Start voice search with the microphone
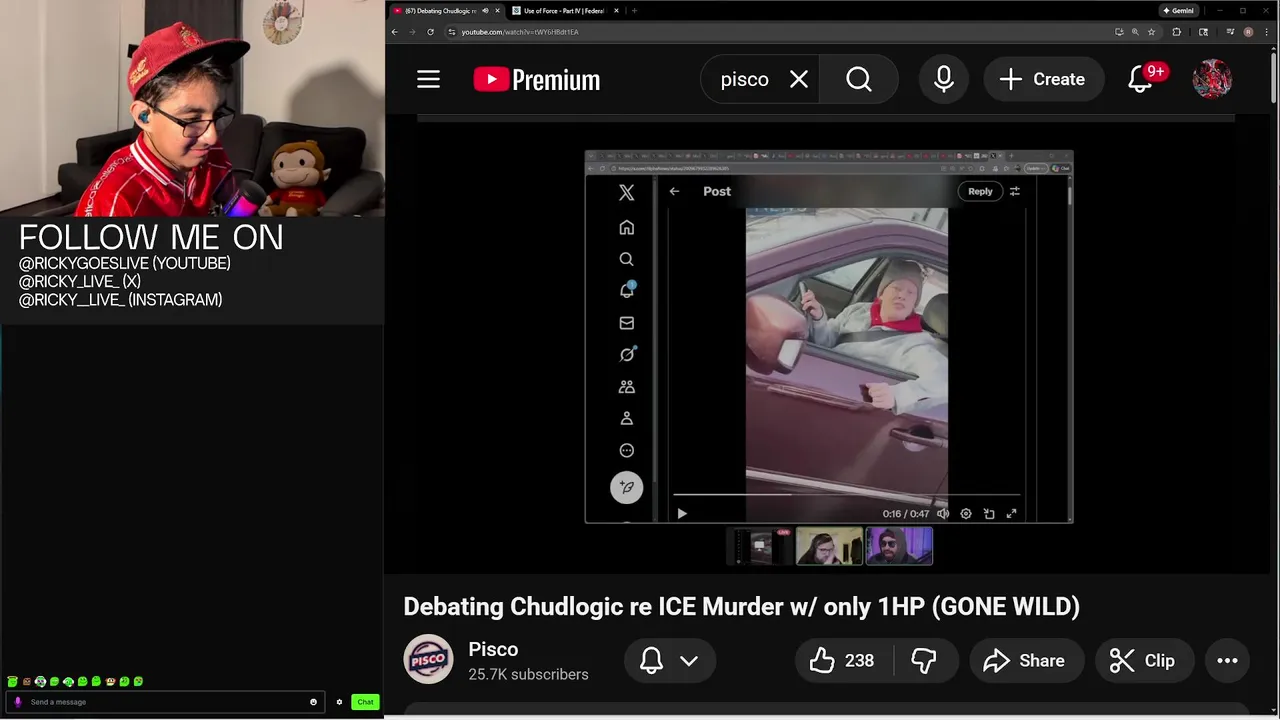Screen dimensions: 1280x720 point(943,79)
